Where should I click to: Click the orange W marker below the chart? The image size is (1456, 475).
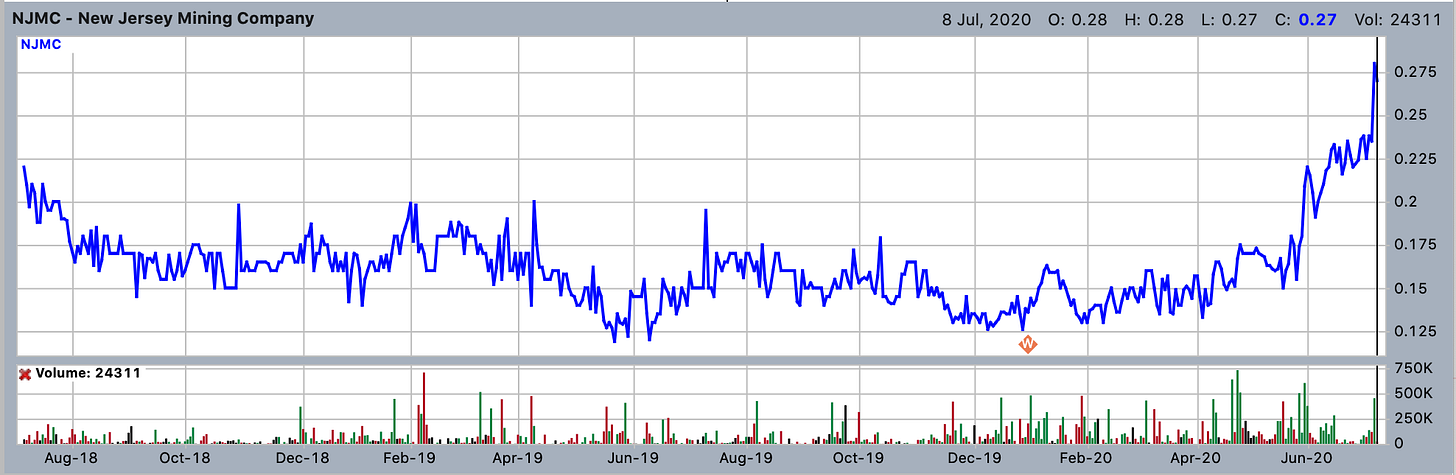(1028, 345)
